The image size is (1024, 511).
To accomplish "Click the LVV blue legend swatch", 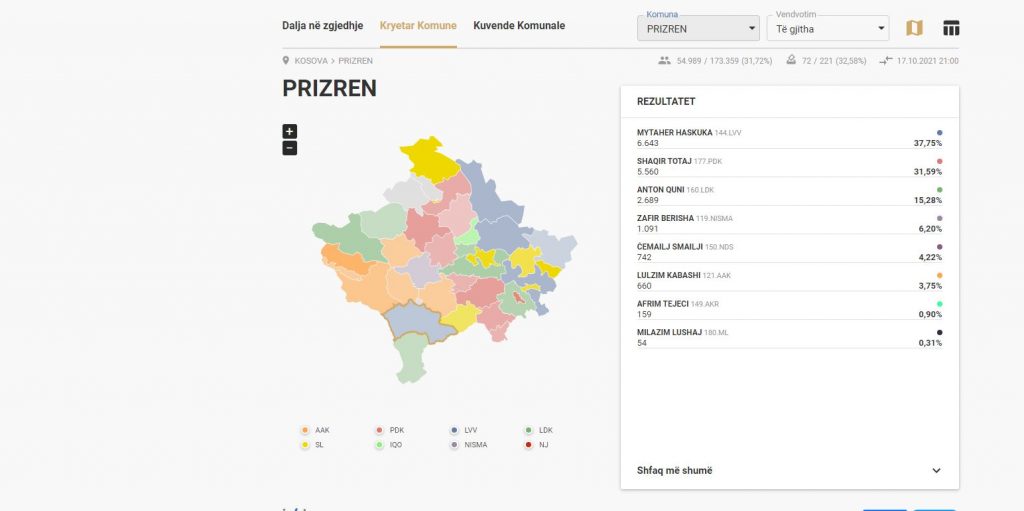I will 455,430.
